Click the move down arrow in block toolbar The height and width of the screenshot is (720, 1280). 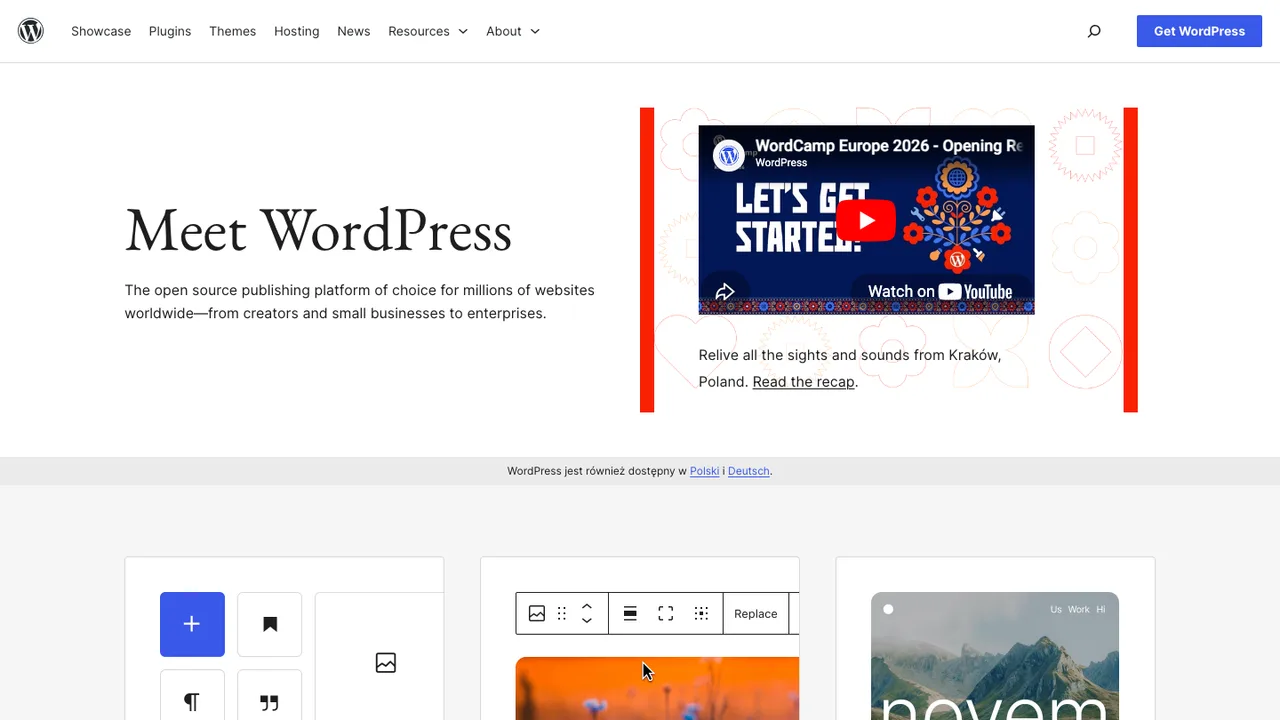point(587,622)
